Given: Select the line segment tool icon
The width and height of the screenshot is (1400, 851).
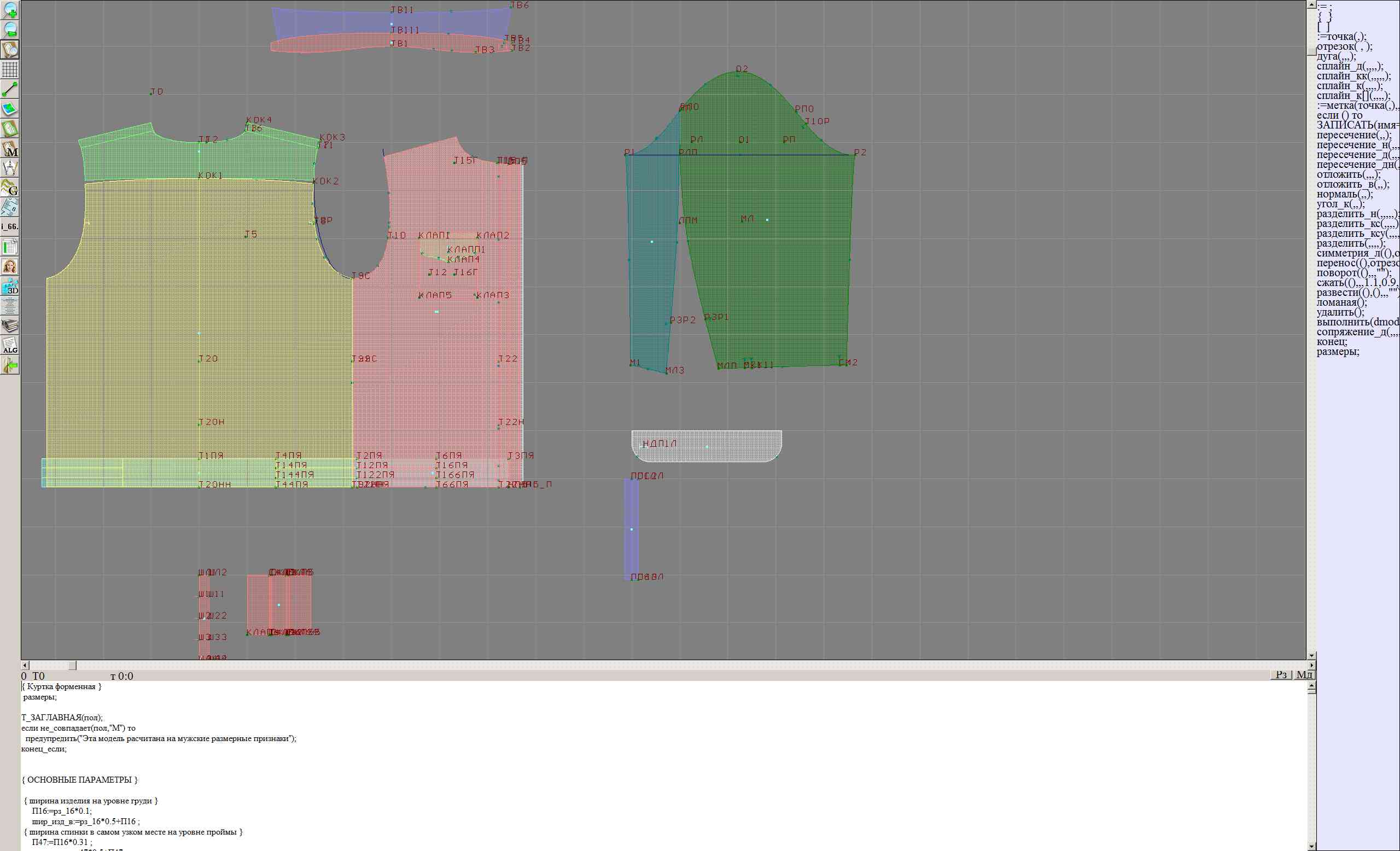Looking at the screenshot, I should [x=10, y=89].
